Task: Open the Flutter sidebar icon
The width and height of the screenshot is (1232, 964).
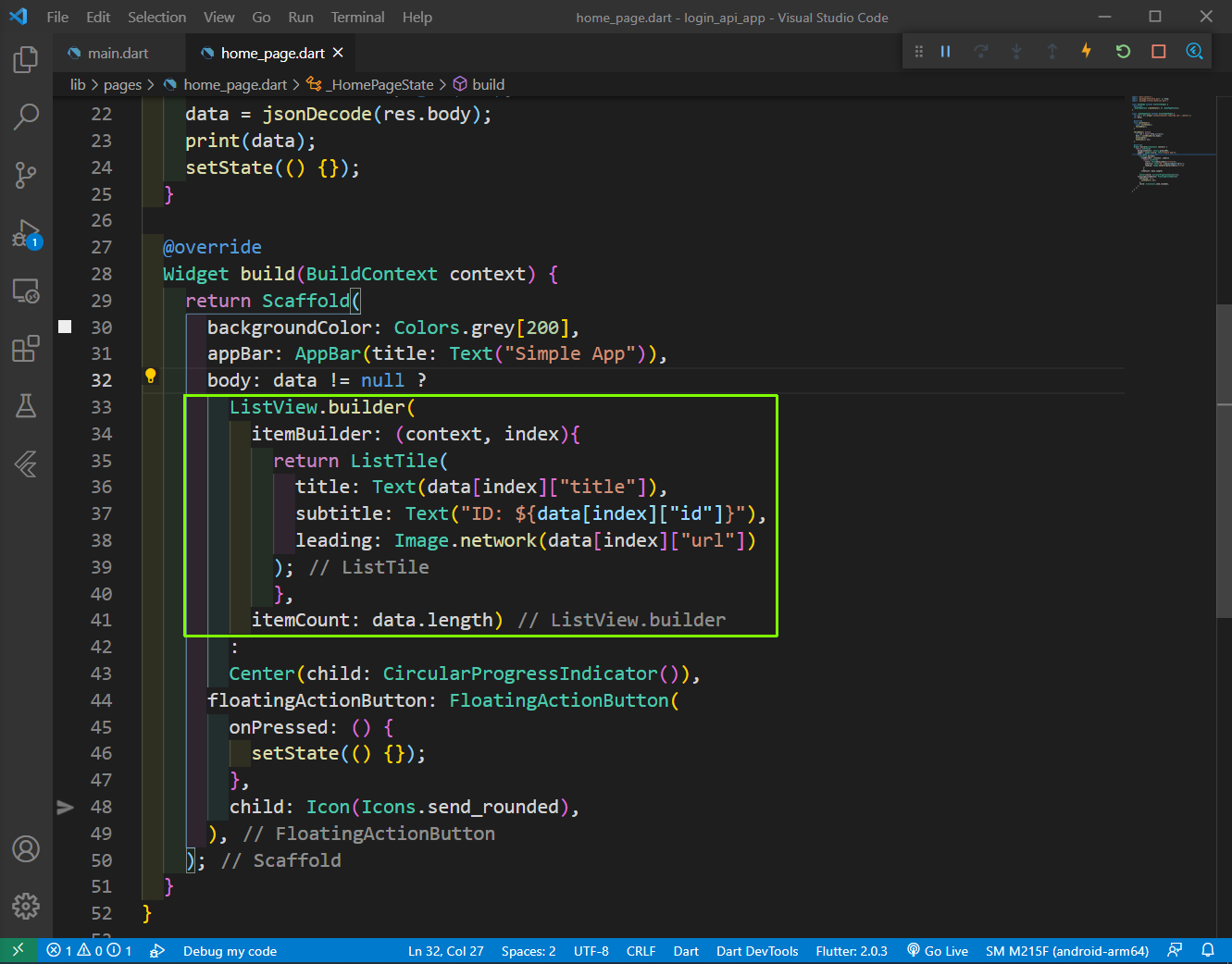Action: click(x=26, y=463)
